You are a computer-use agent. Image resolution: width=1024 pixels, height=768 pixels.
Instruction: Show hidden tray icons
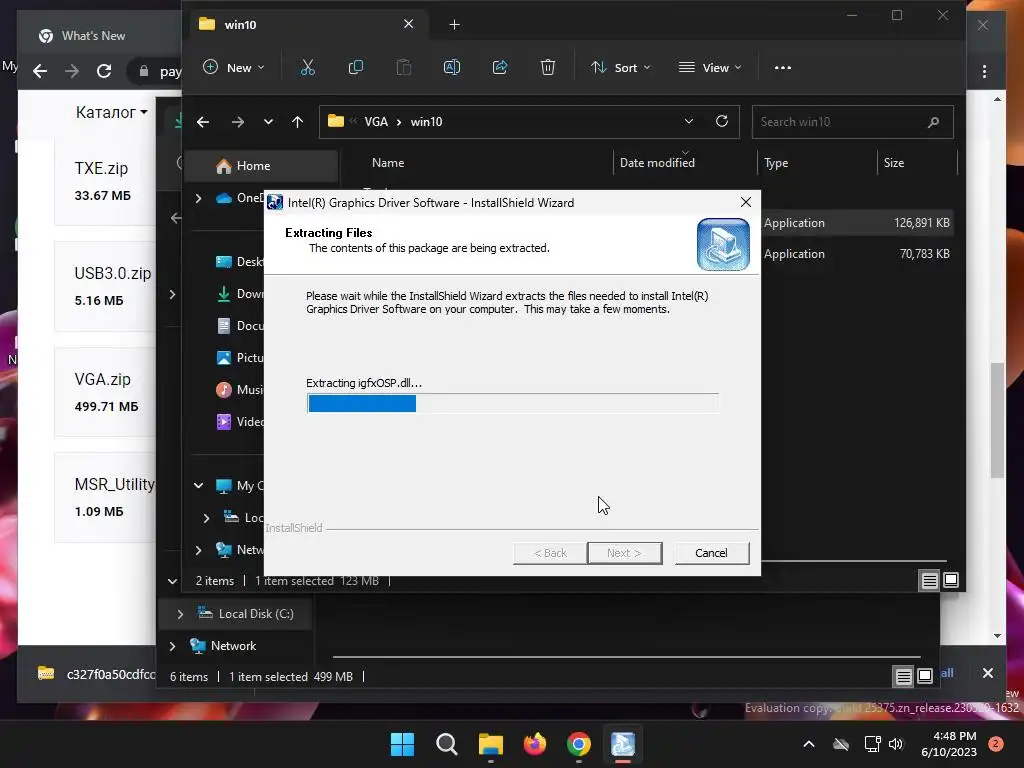pyautogui.click(x=808, y=744)
